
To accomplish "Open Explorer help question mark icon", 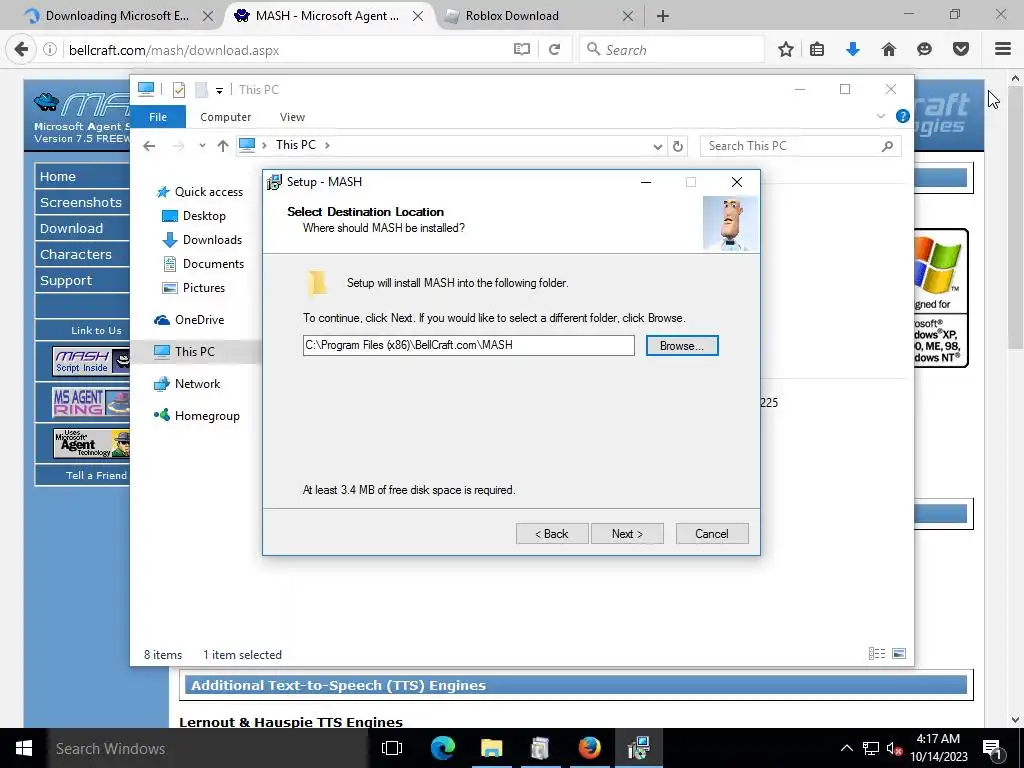I will [x=903, y=116].
